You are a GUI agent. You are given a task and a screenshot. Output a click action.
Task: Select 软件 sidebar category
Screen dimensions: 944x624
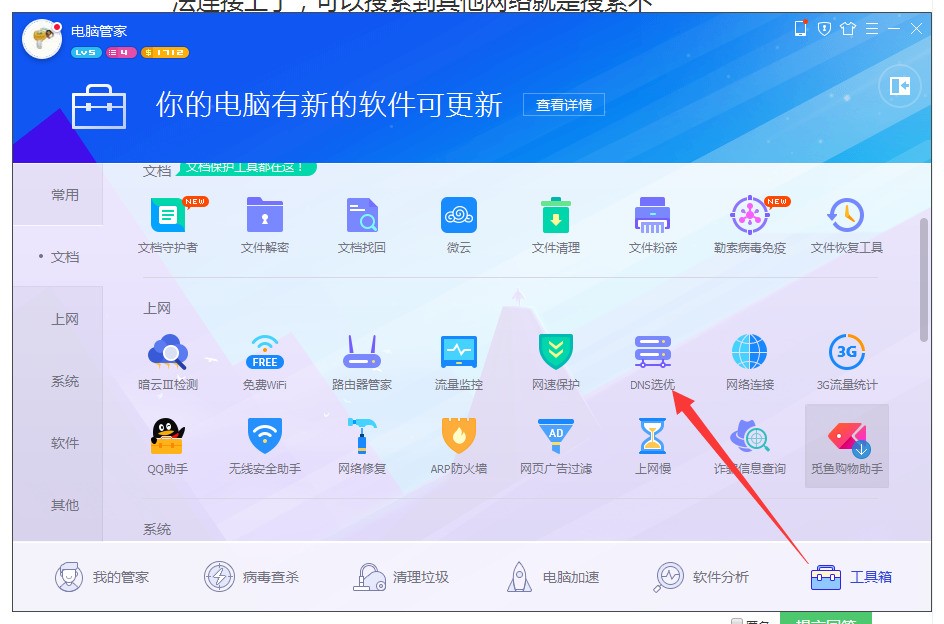click(58, 443)
